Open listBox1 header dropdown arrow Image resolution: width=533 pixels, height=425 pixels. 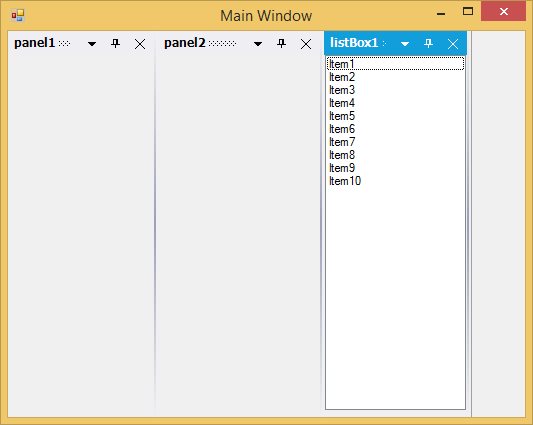pyautogui.click(x=405, y=44)
